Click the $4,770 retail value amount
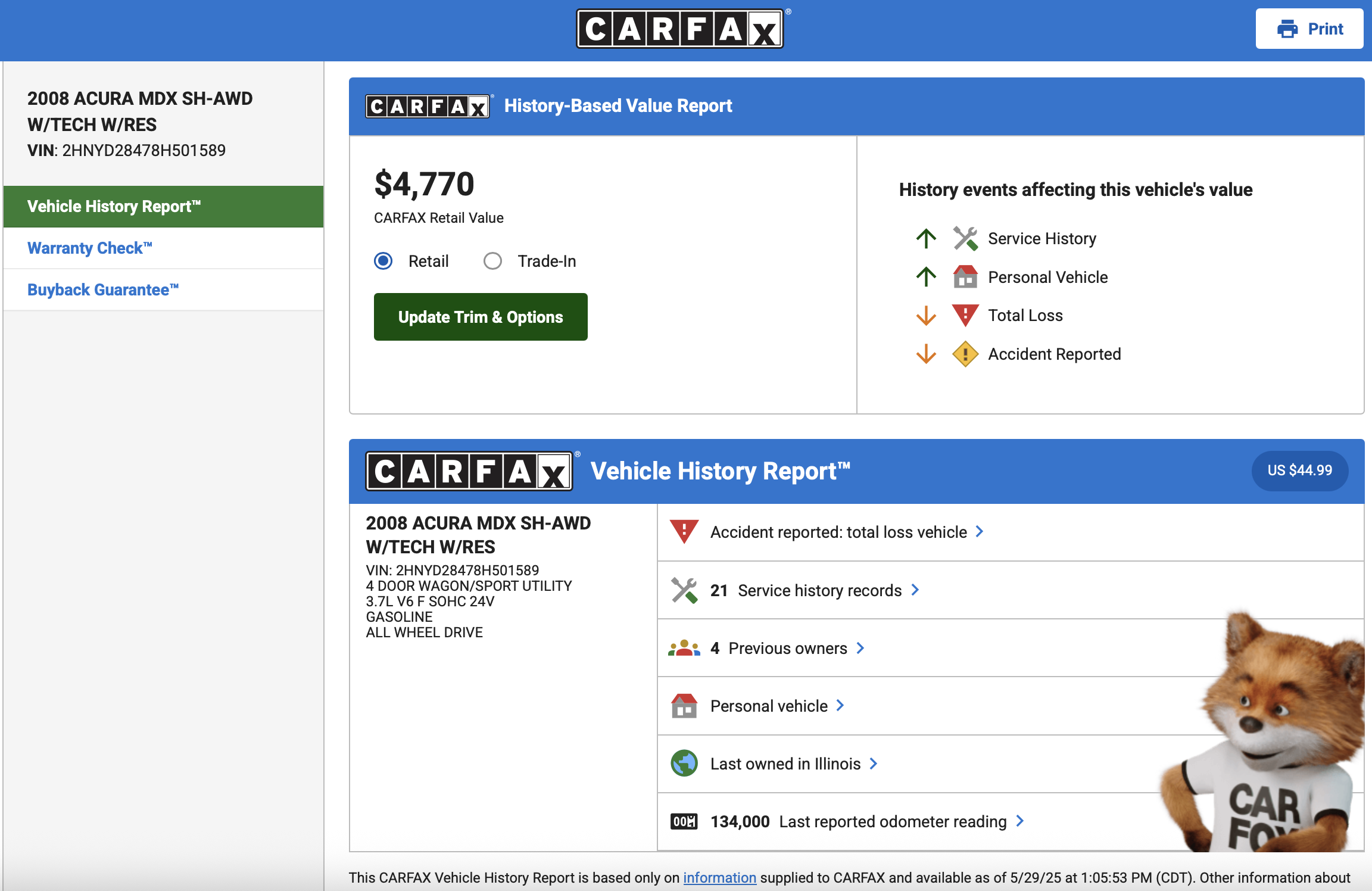This screenshot has height=891, width=1372. (x=424, y=183)
